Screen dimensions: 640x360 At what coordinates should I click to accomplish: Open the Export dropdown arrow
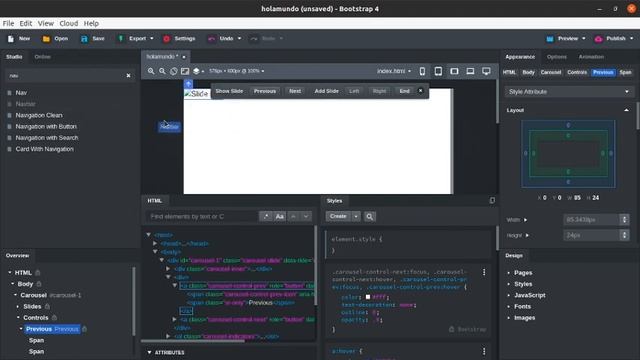[151, 39]
